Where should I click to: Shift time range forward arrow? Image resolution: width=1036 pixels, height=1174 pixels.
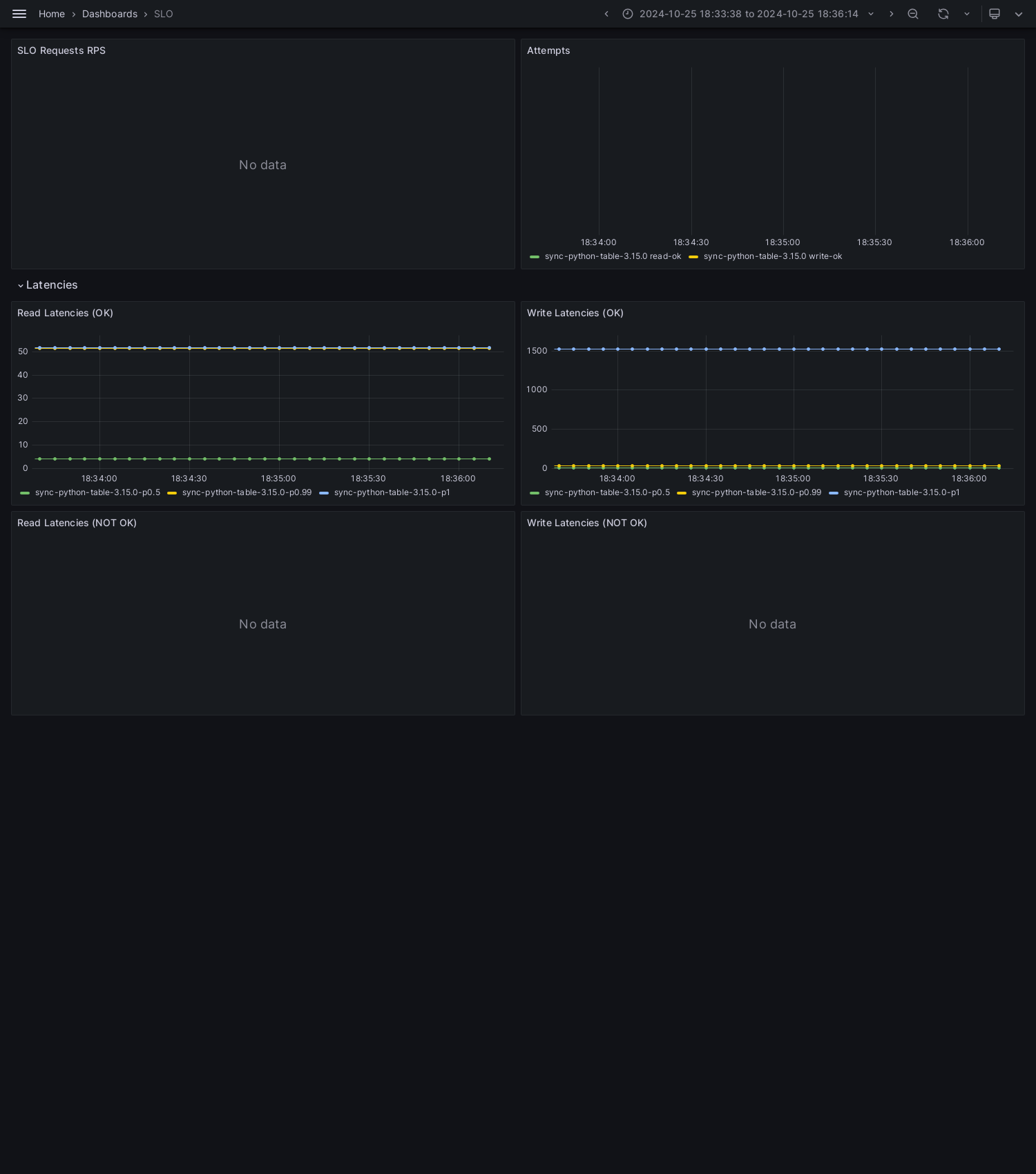[891, 14]
